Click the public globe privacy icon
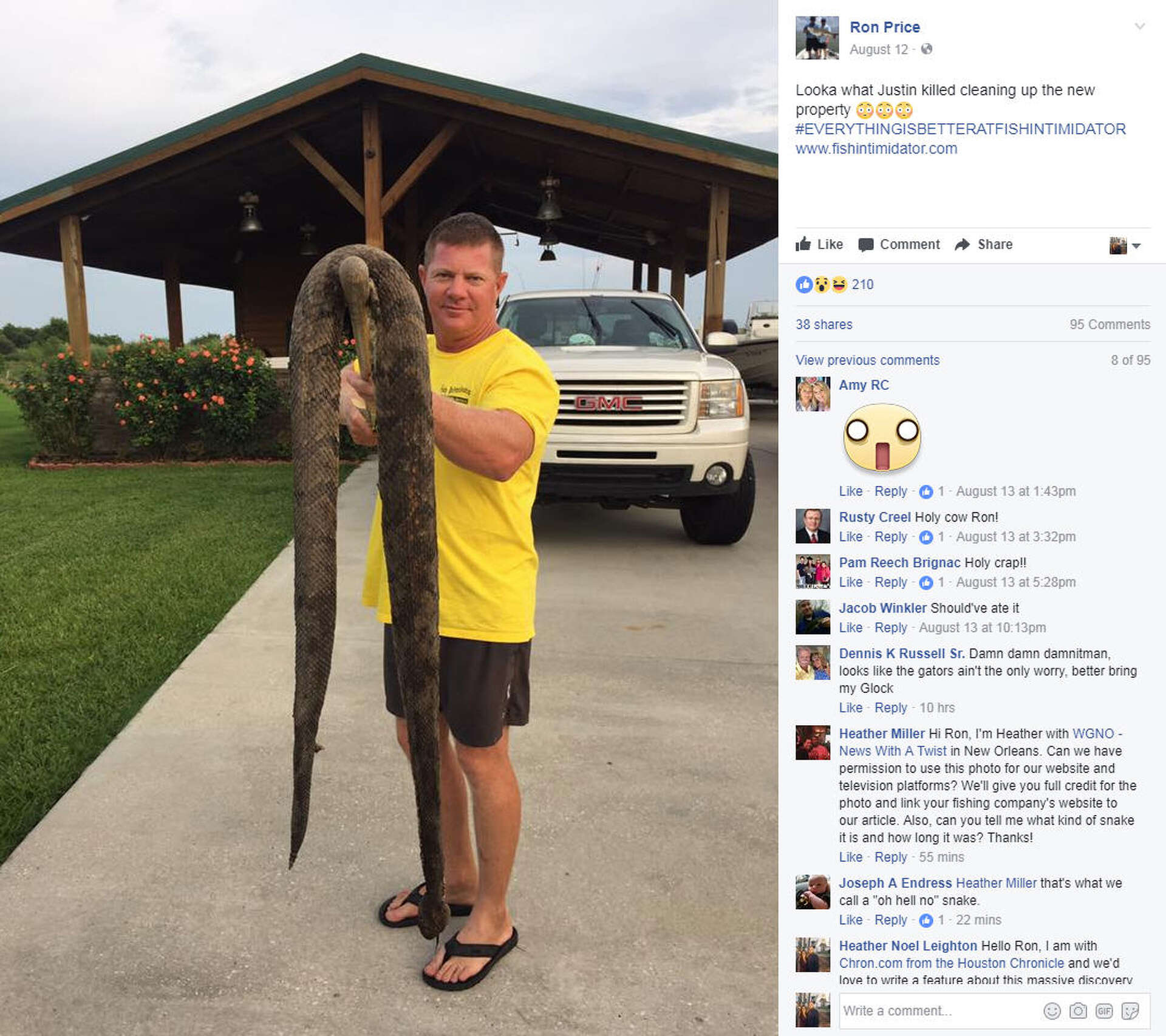 pos(926,49)
